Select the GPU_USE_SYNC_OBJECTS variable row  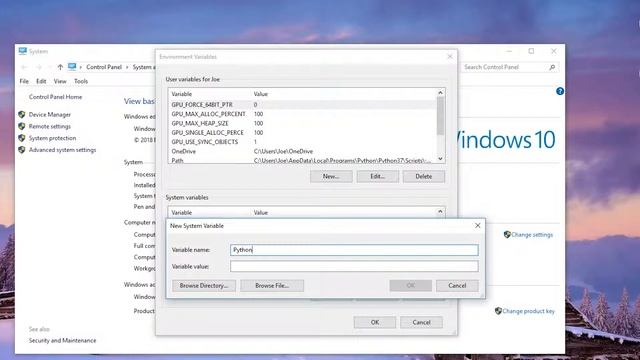(x=302, y=142)
